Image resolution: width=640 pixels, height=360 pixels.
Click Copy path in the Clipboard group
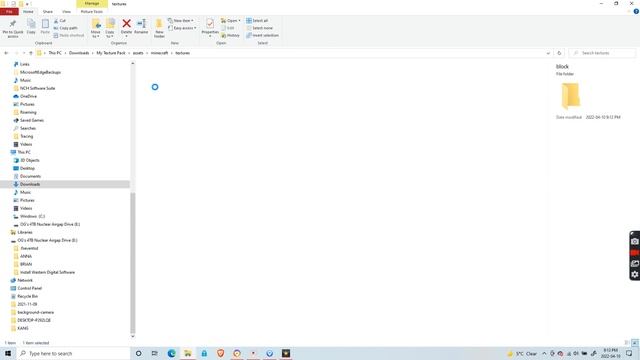coord(65,28)
